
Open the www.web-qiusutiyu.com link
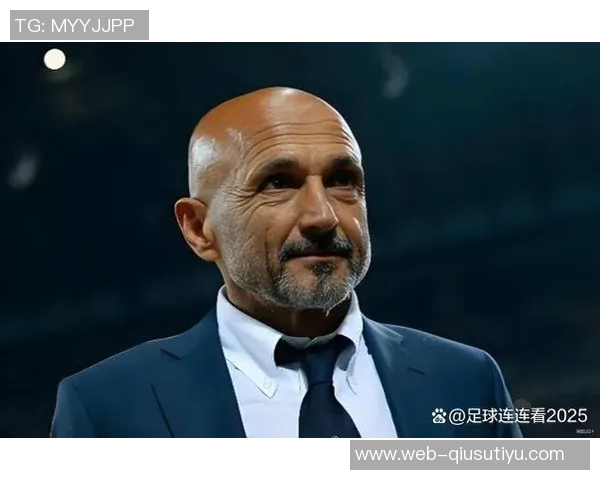(x=460, y=454)
